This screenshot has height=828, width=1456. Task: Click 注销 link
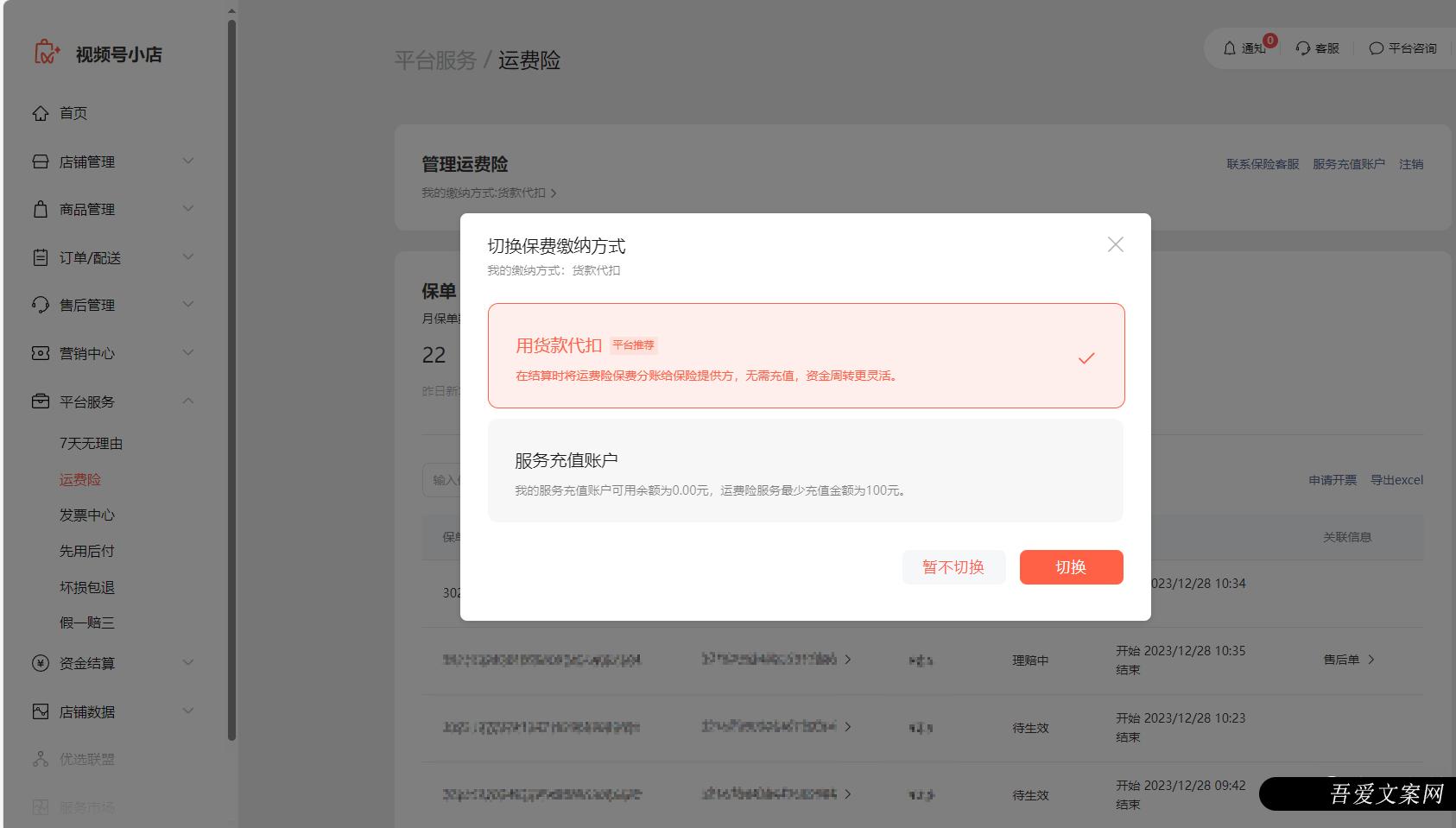point(1411,164)
